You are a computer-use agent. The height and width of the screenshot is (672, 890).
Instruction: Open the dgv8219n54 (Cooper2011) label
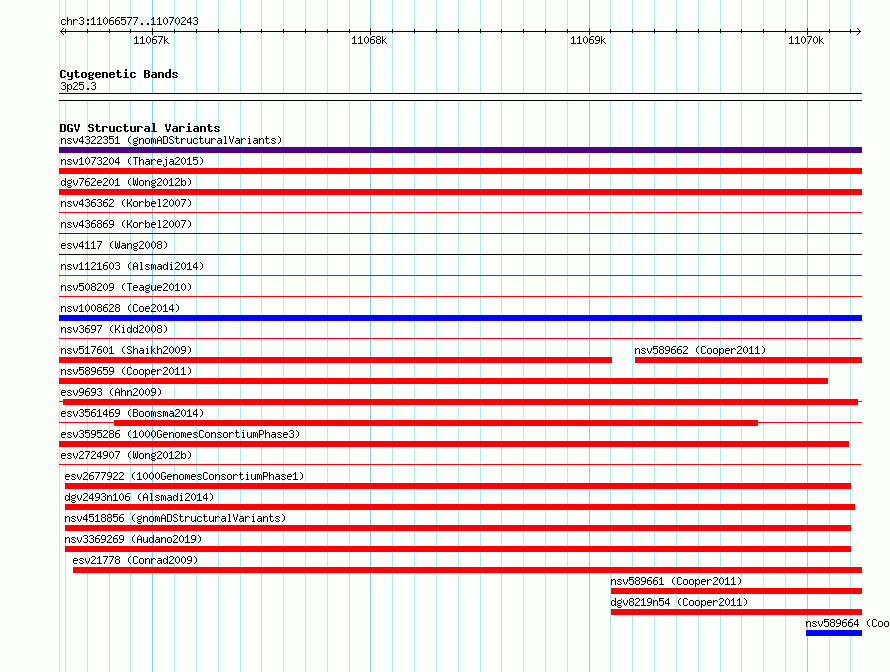coord(679,602)
